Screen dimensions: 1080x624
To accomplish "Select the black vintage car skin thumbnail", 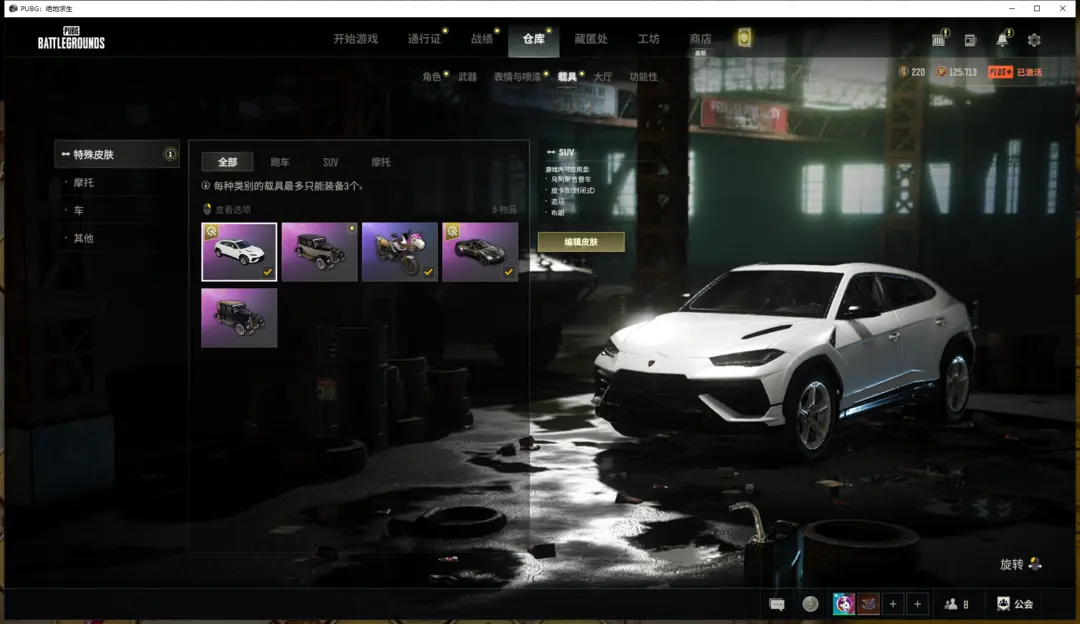I will 239,318.
